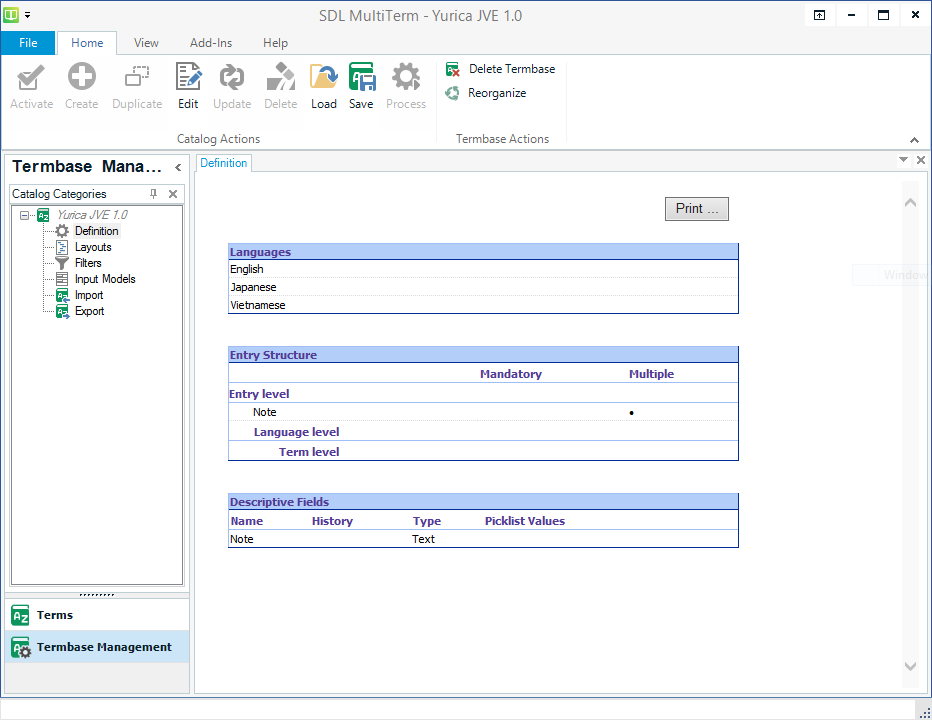Screen dimensions: 932x720
Task: Switch to the Terms view
Action: (x=55, y=615)
